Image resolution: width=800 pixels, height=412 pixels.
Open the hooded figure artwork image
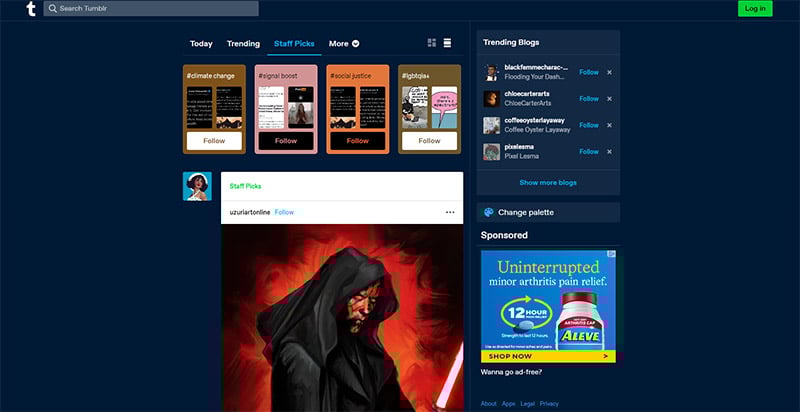point(342,318)
